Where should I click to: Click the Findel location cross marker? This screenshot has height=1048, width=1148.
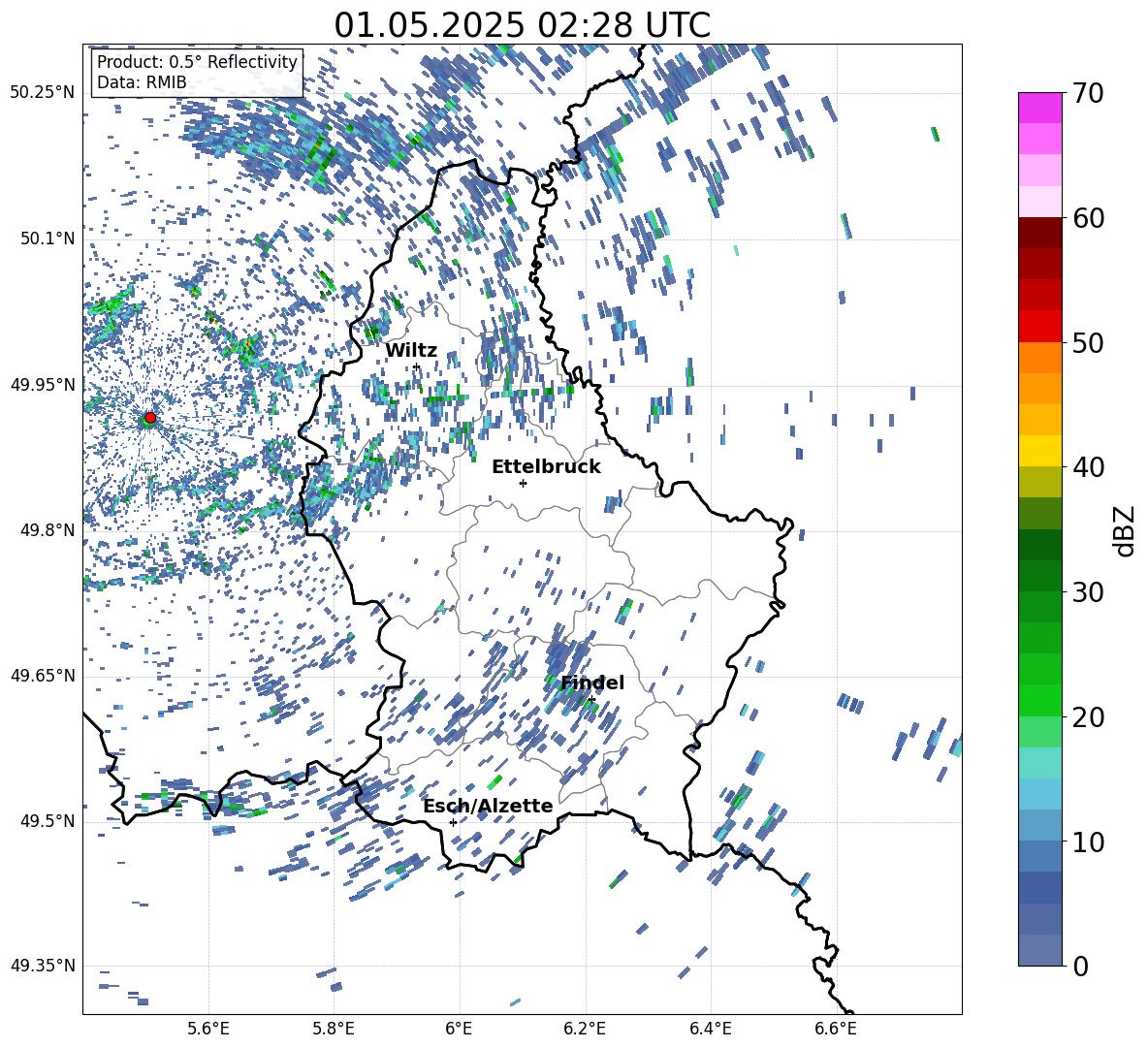[590, 700]
